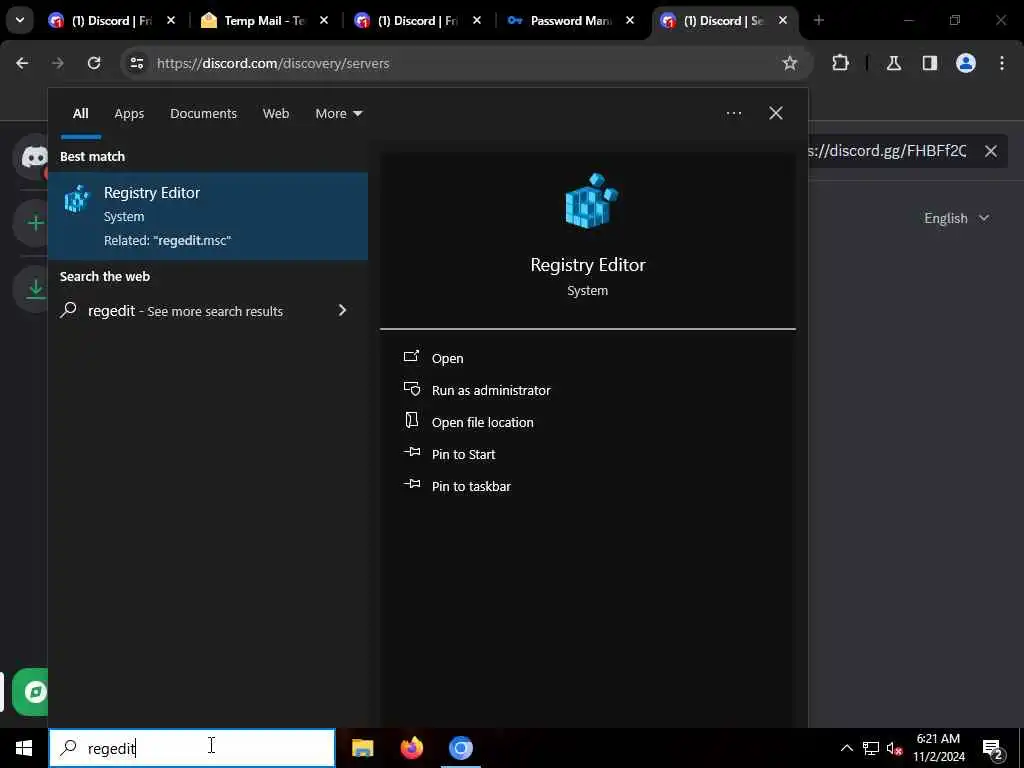Switch to the Apps search tab

tap(129, 113)
